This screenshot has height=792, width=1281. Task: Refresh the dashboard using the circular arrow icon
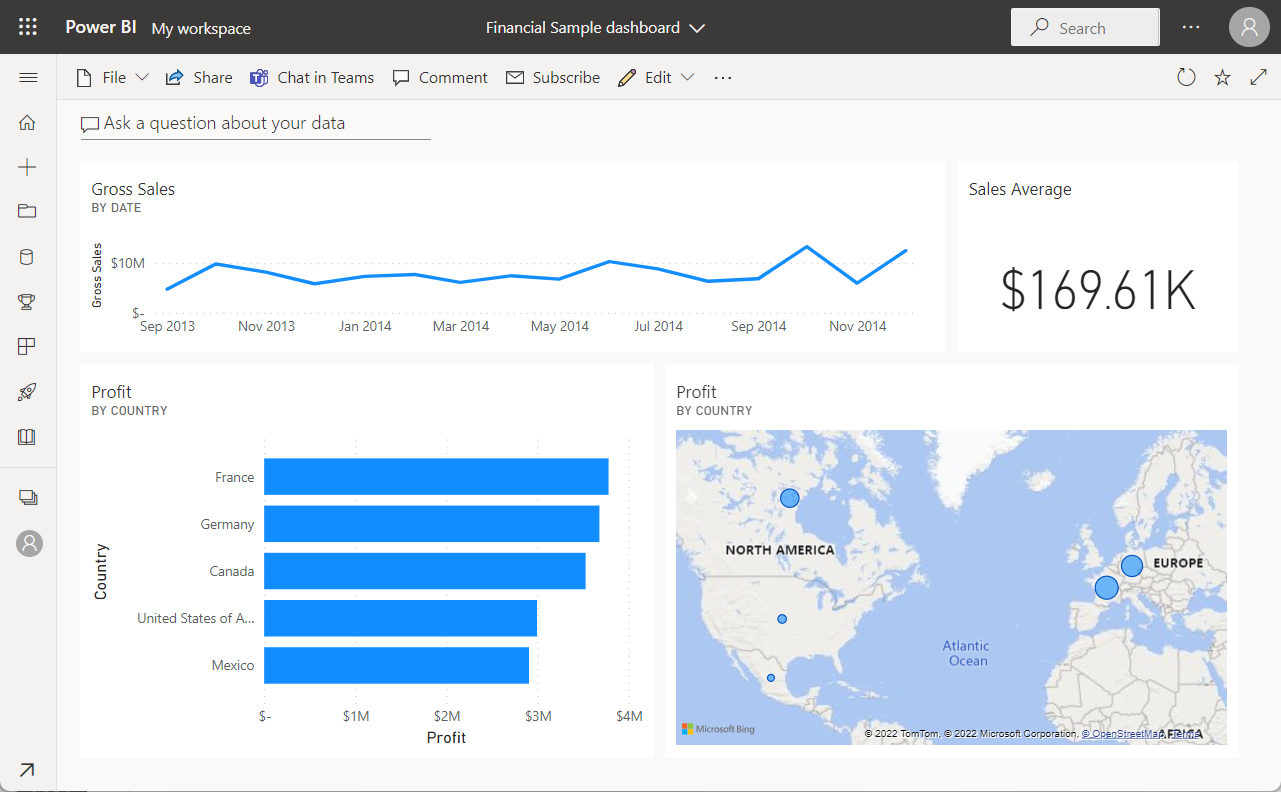pyautogui.click(x=1186, y=76)
